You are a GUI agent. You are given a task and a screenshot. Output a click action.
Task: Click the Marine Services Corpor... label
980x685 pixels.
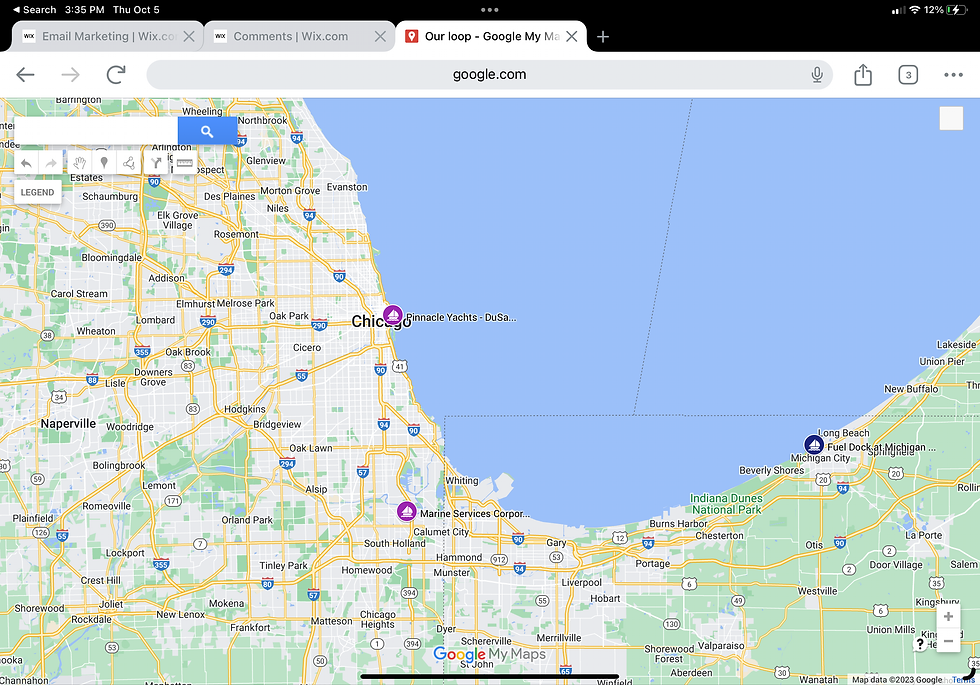474,514
